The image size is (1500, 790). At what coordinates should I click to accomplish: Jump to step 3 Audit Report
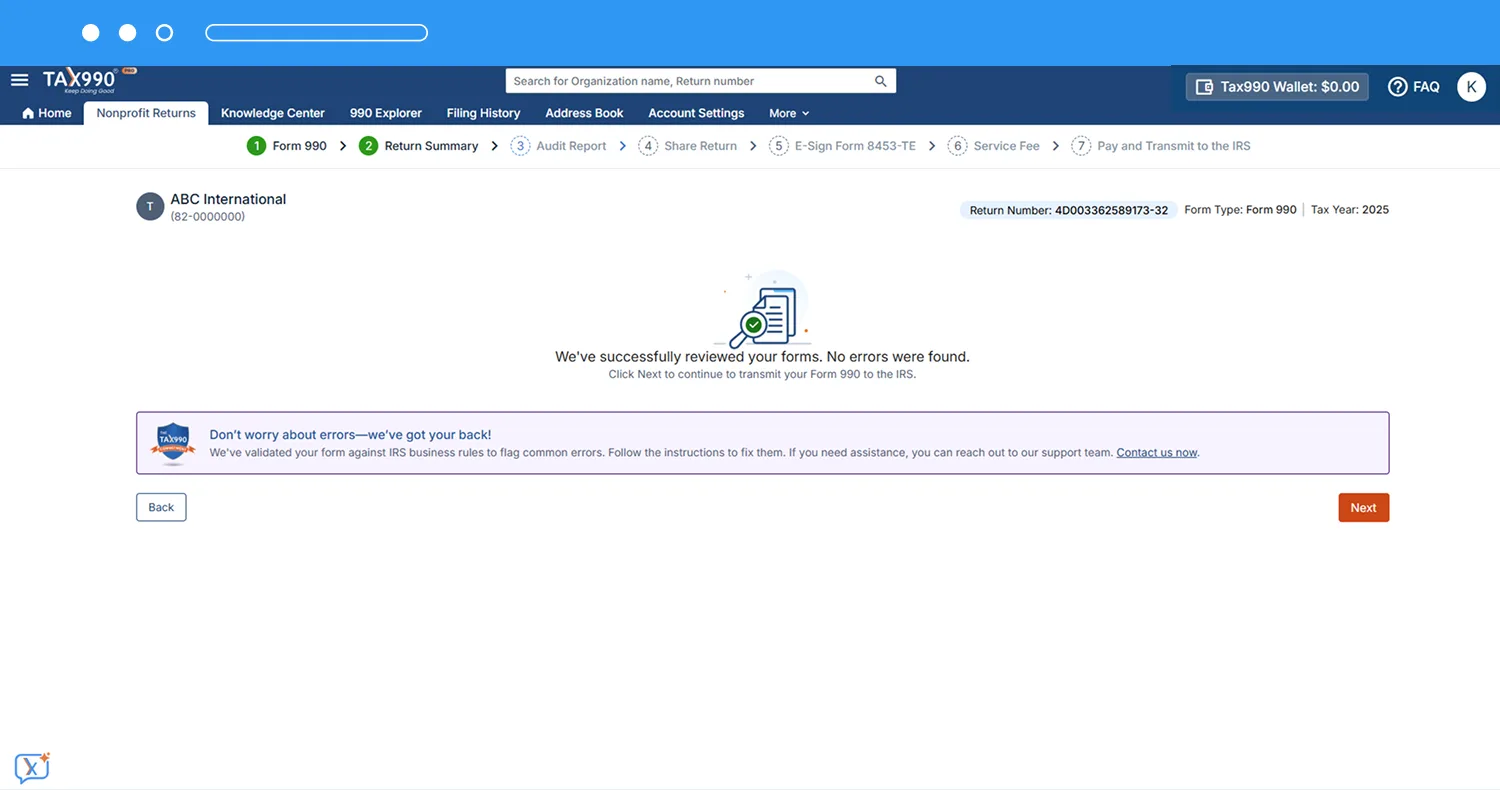559,146
